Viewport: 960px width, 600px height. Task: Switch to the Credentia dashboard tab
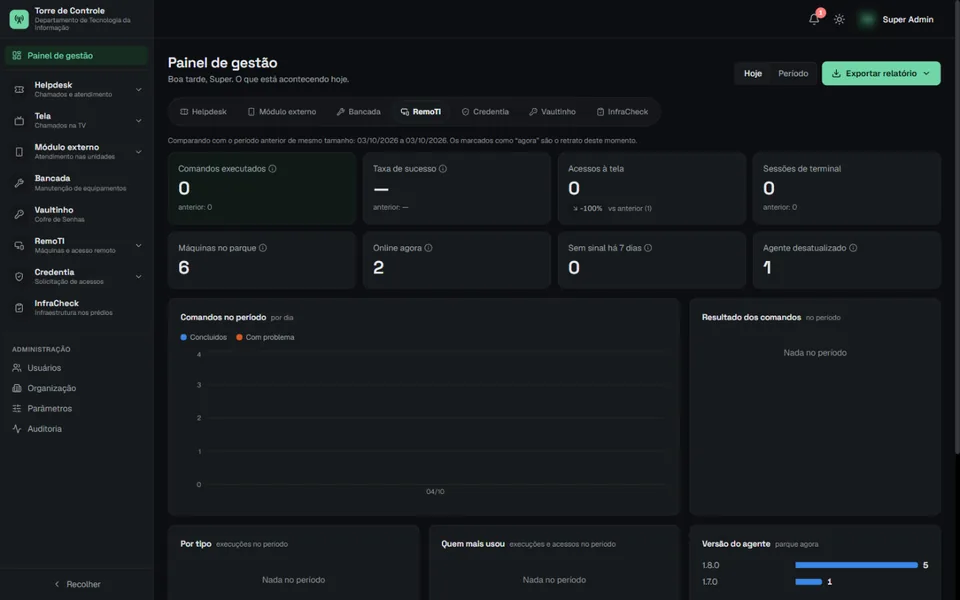(x=485, y=112)
